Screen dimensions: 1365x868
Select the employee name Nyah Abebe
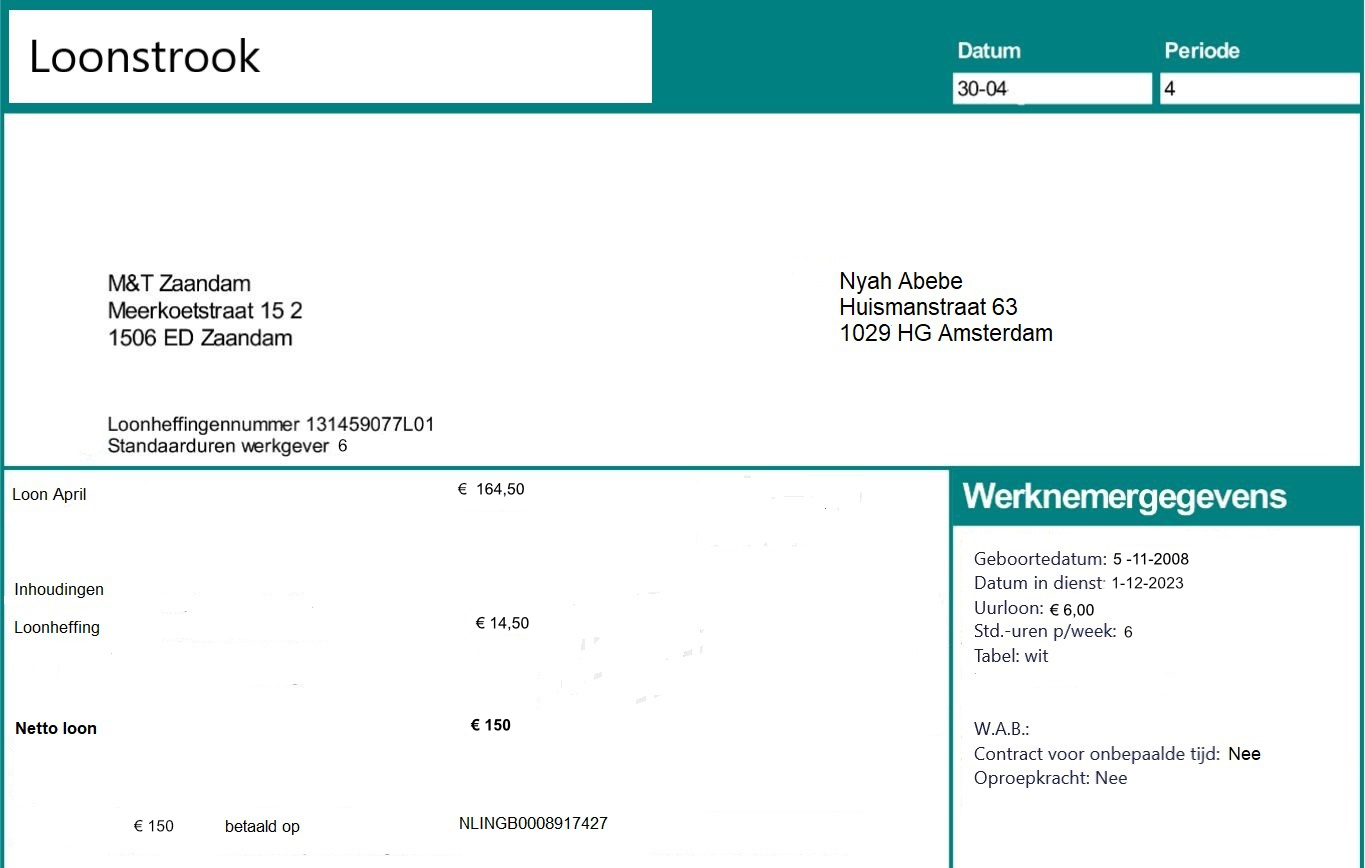(x=900, y=281)
